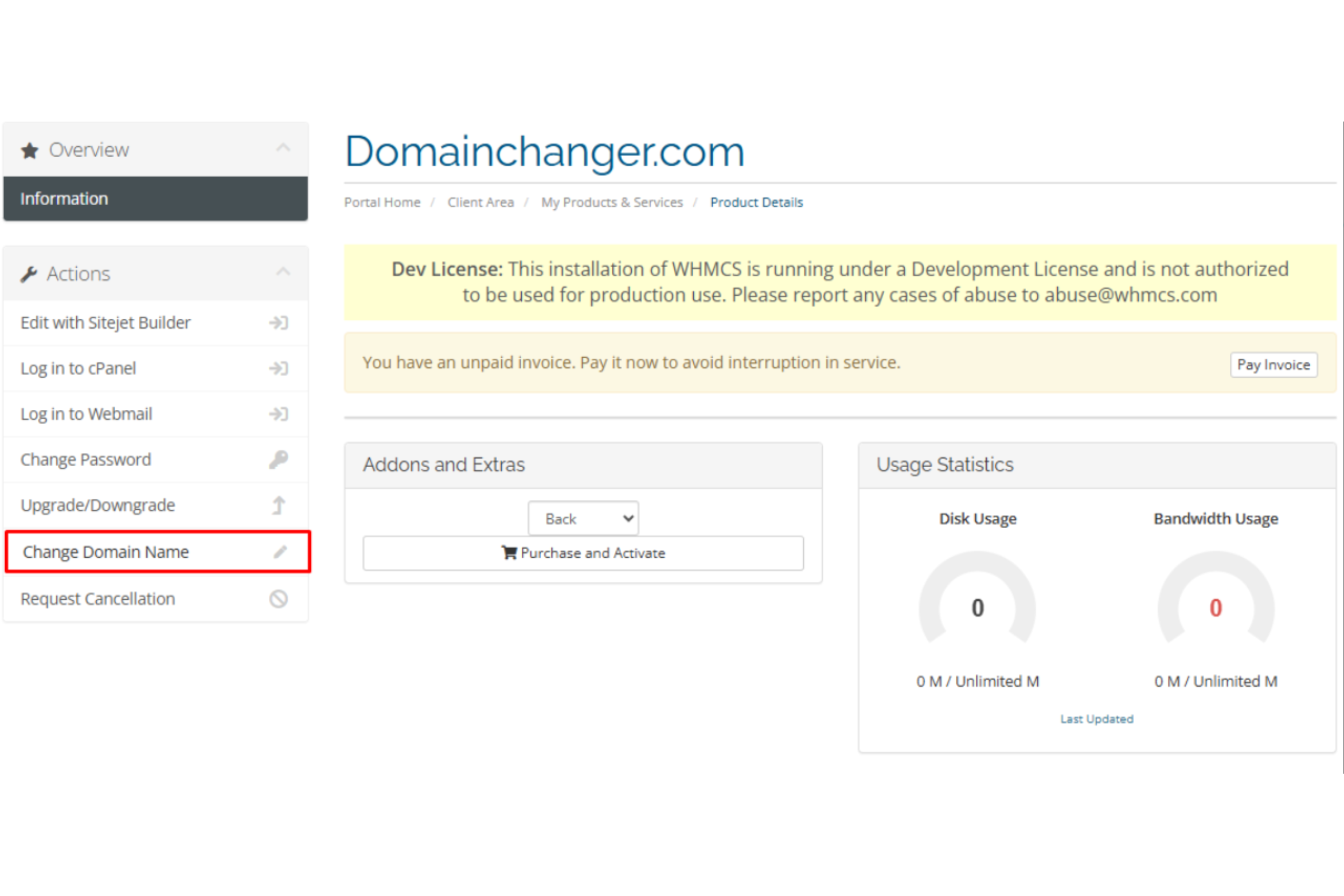Open Log in to cPanel menu entry
This screenshot has height=896, width=1344.
tap(79, 368)
